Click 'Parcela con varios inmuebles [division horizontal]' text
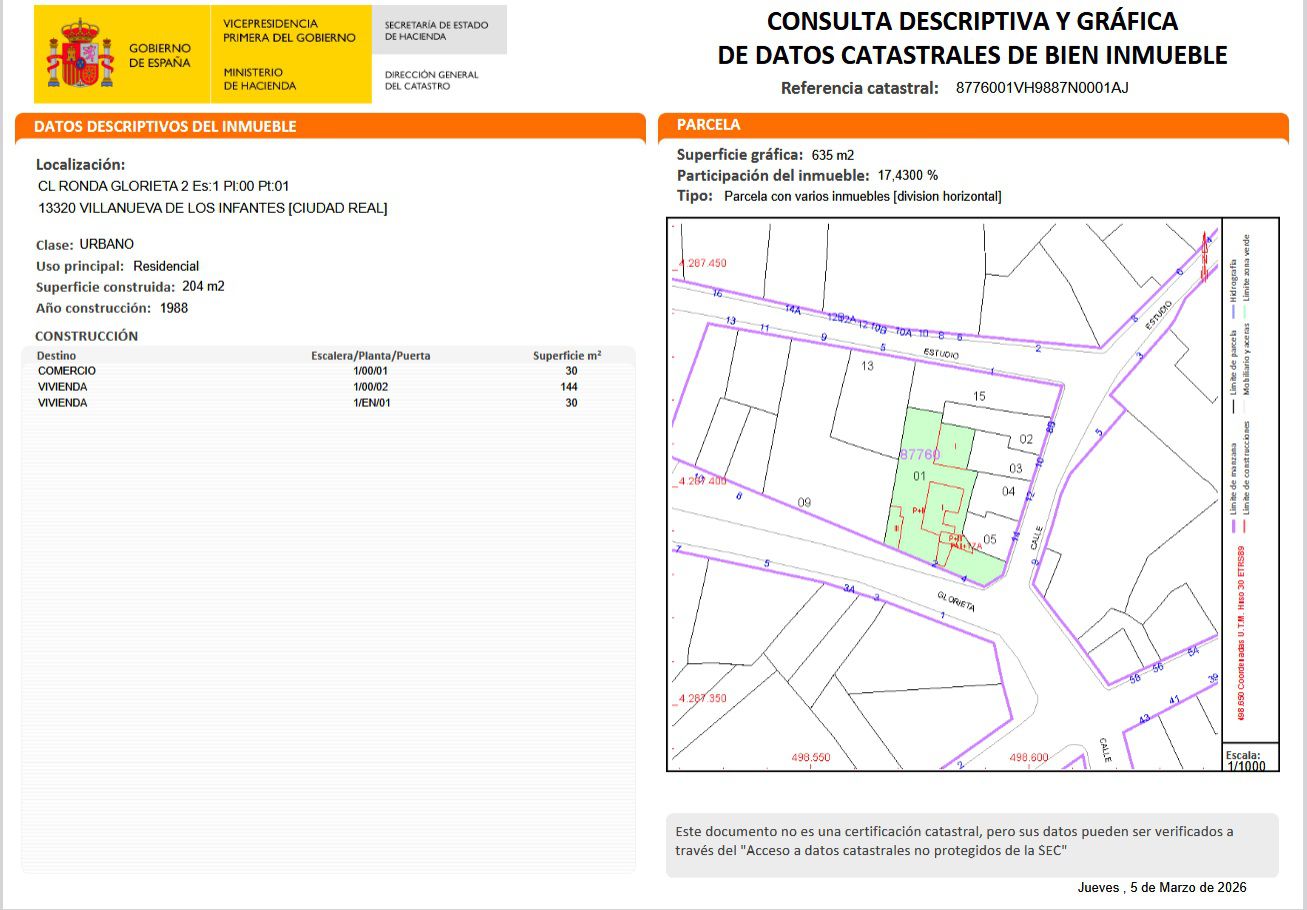Viewport: 1307px width, 910px height. [x=862, y=197]
